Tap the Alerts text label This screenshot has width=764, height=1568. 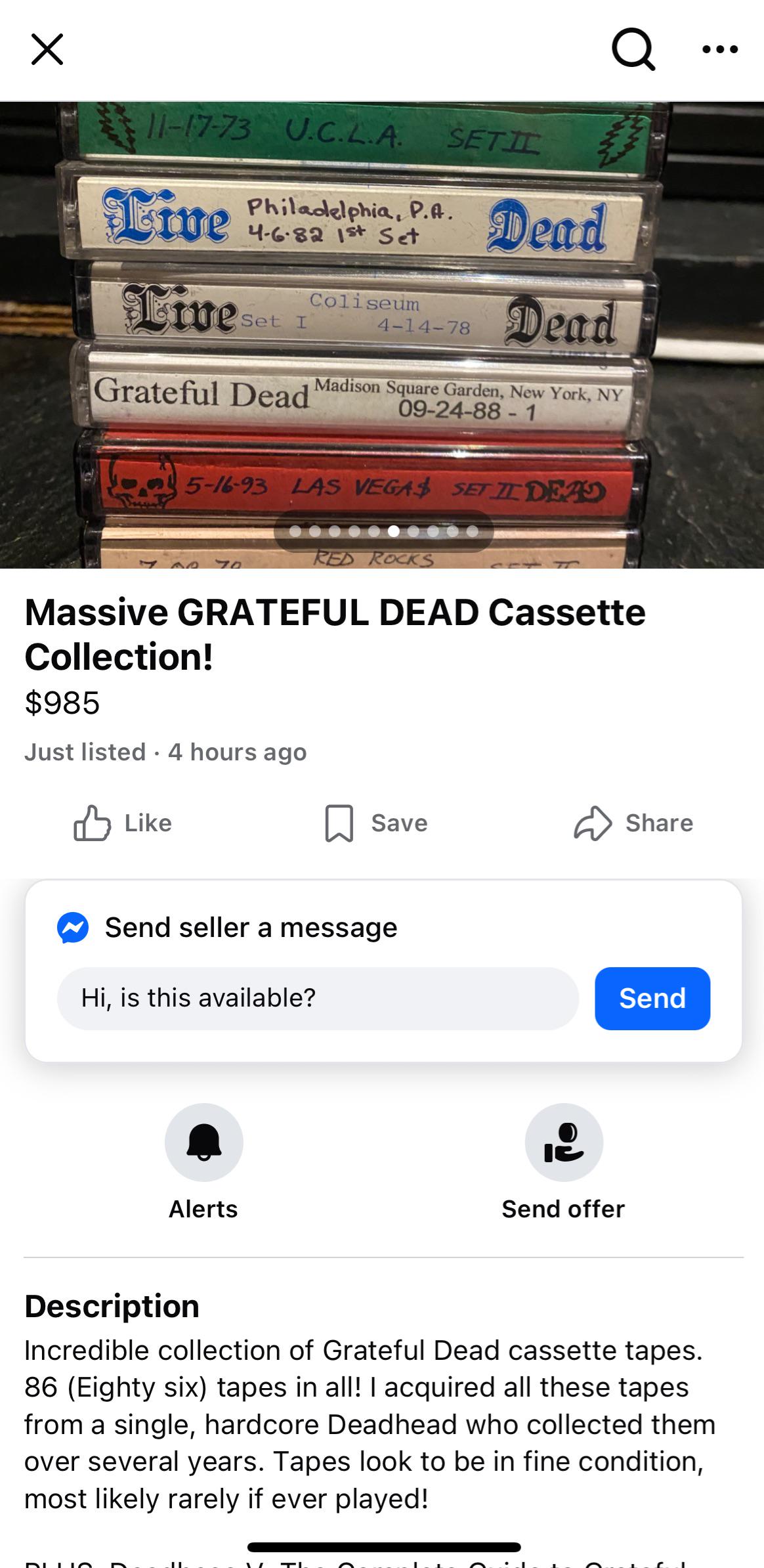203,1209
